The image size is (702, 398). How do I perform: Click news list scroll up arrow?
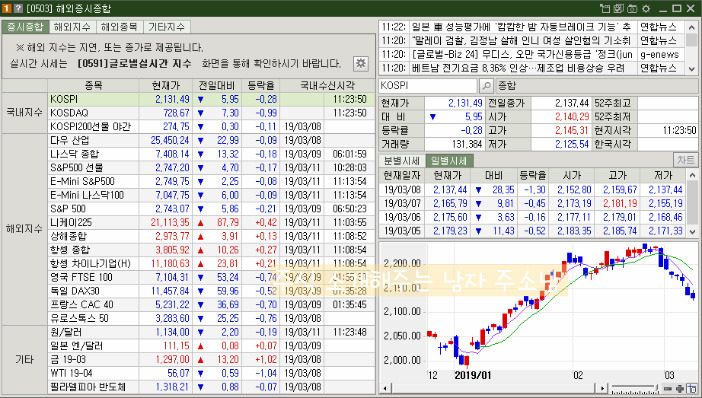coord(692,27)
